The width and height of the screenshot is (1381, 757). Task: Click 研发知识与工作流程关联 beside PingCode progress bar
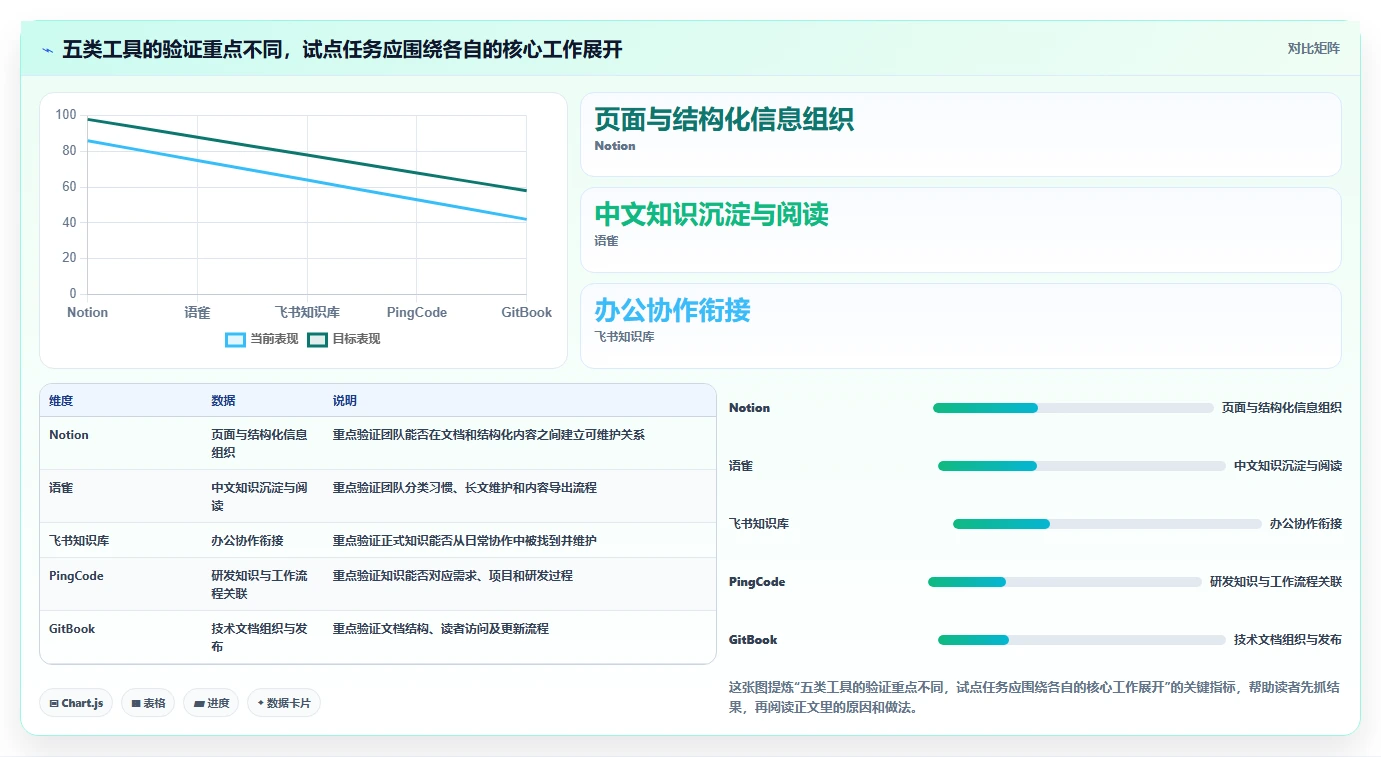[1276, 582]
